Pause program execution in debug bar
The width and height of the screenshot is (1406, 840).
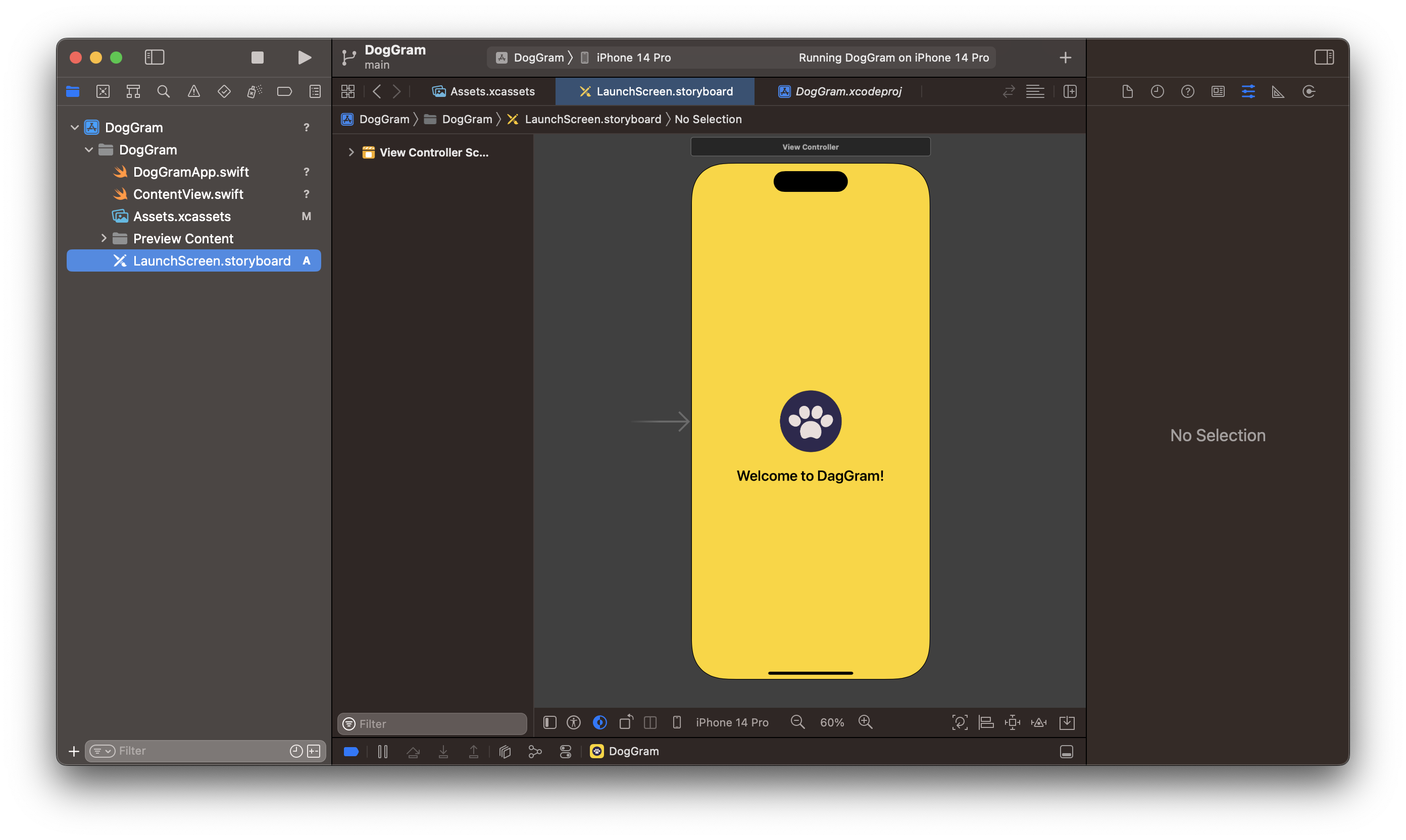point(383,751)
